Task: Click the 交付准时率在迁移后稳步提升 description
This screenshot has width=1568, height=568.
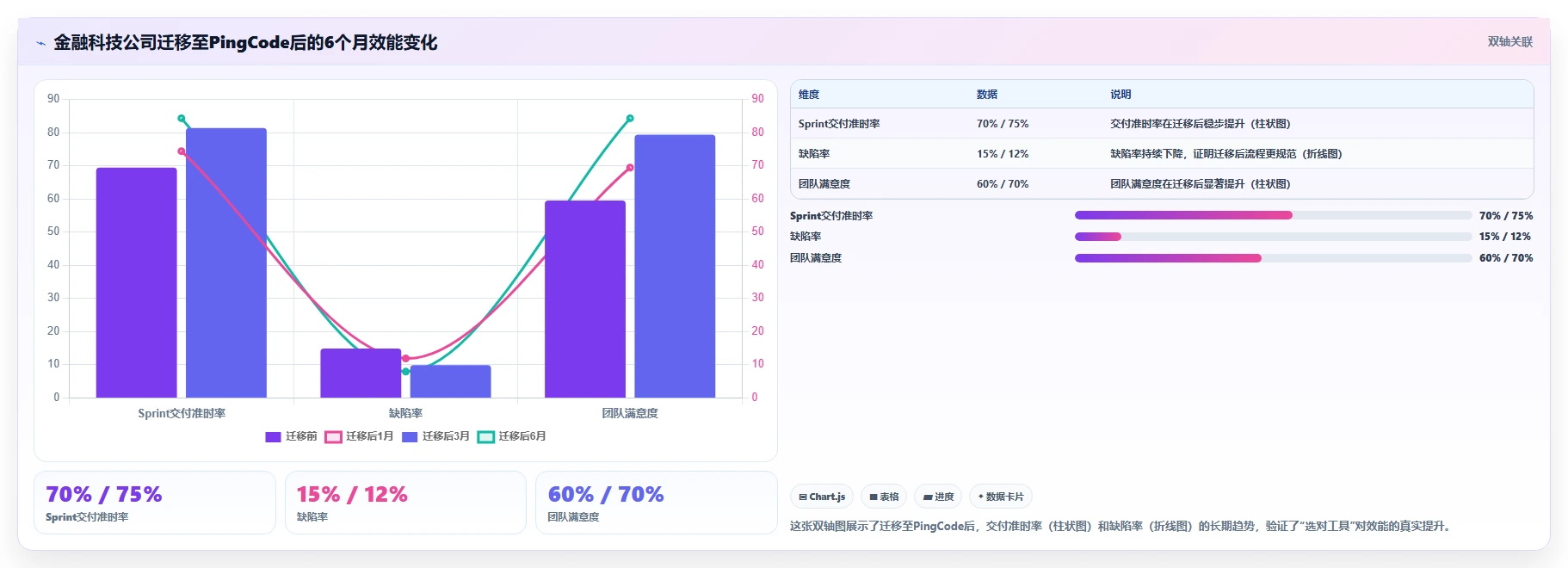Action: point(1201,124)
